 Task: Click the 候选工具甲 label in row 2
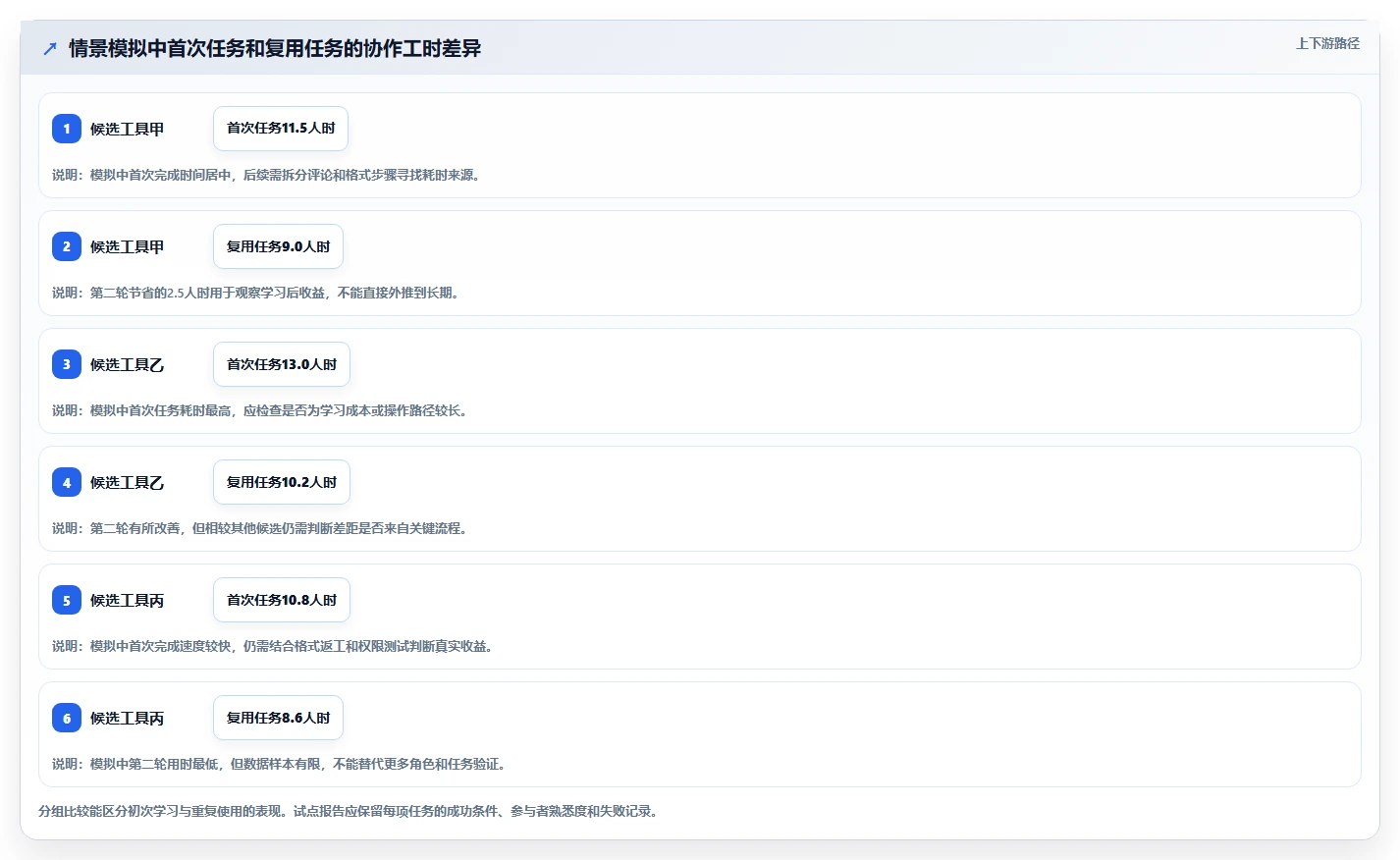coord(127,246)
